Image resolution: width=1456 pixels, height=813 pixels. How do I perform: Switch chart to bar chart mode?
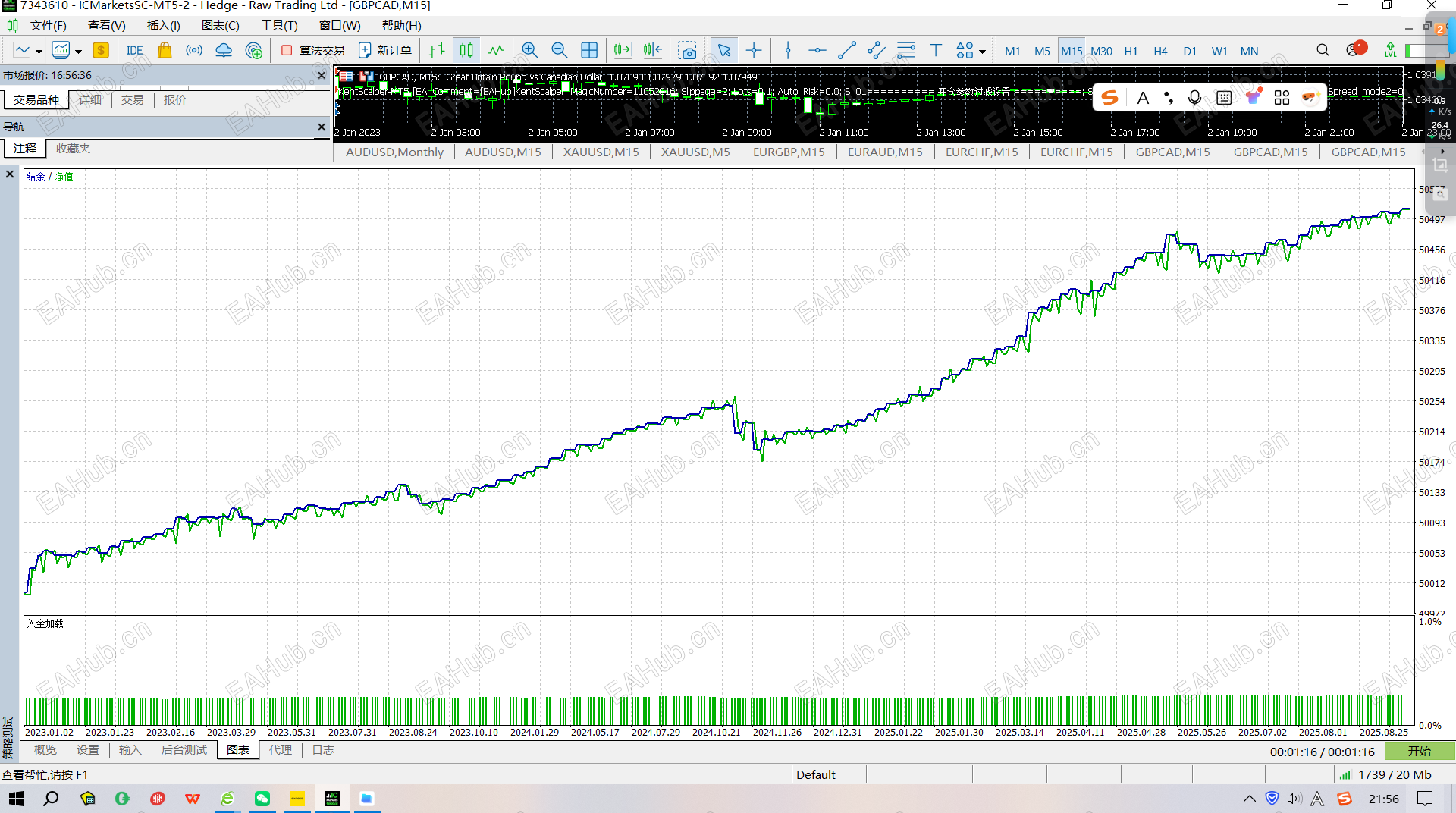(437, 51)
